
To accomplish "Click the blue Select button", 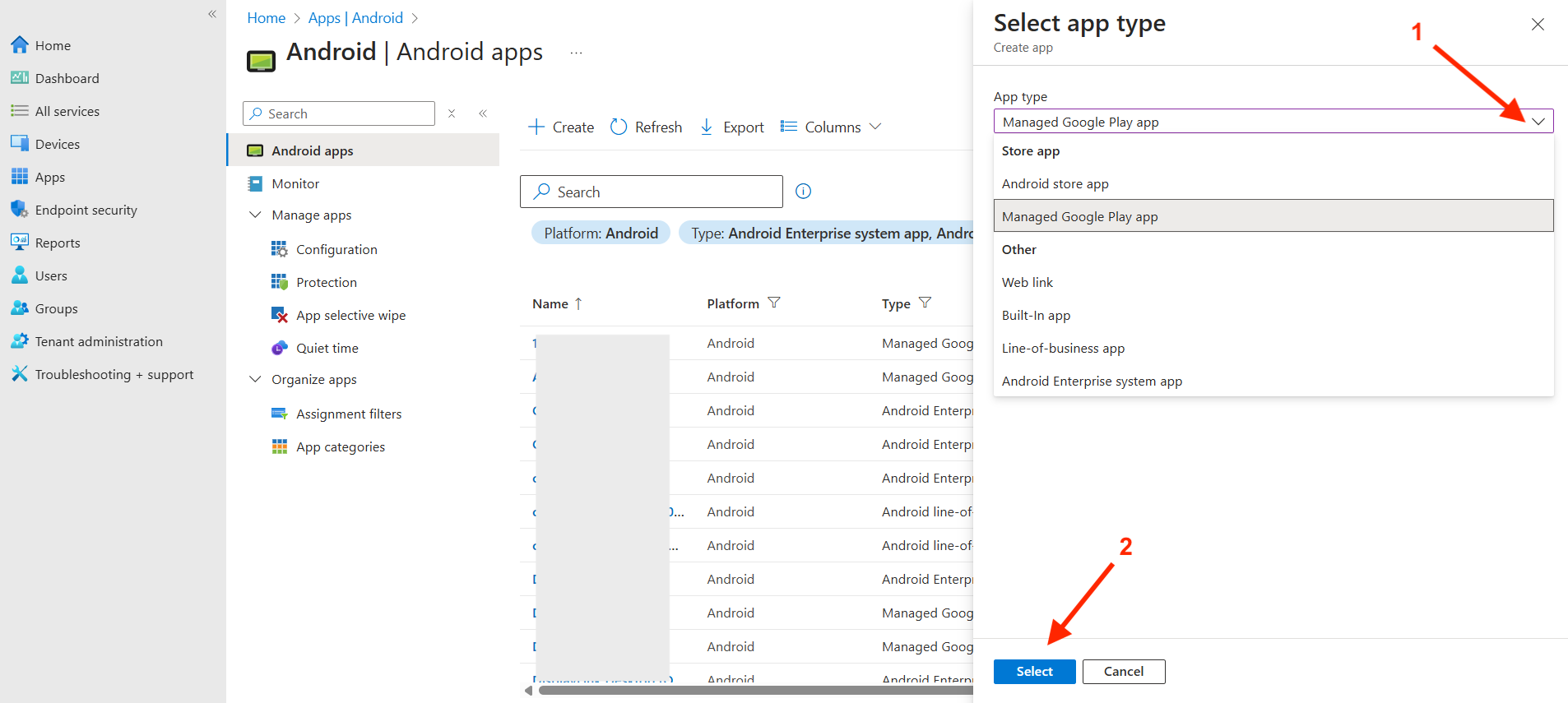I will (x=1034, y=672).
